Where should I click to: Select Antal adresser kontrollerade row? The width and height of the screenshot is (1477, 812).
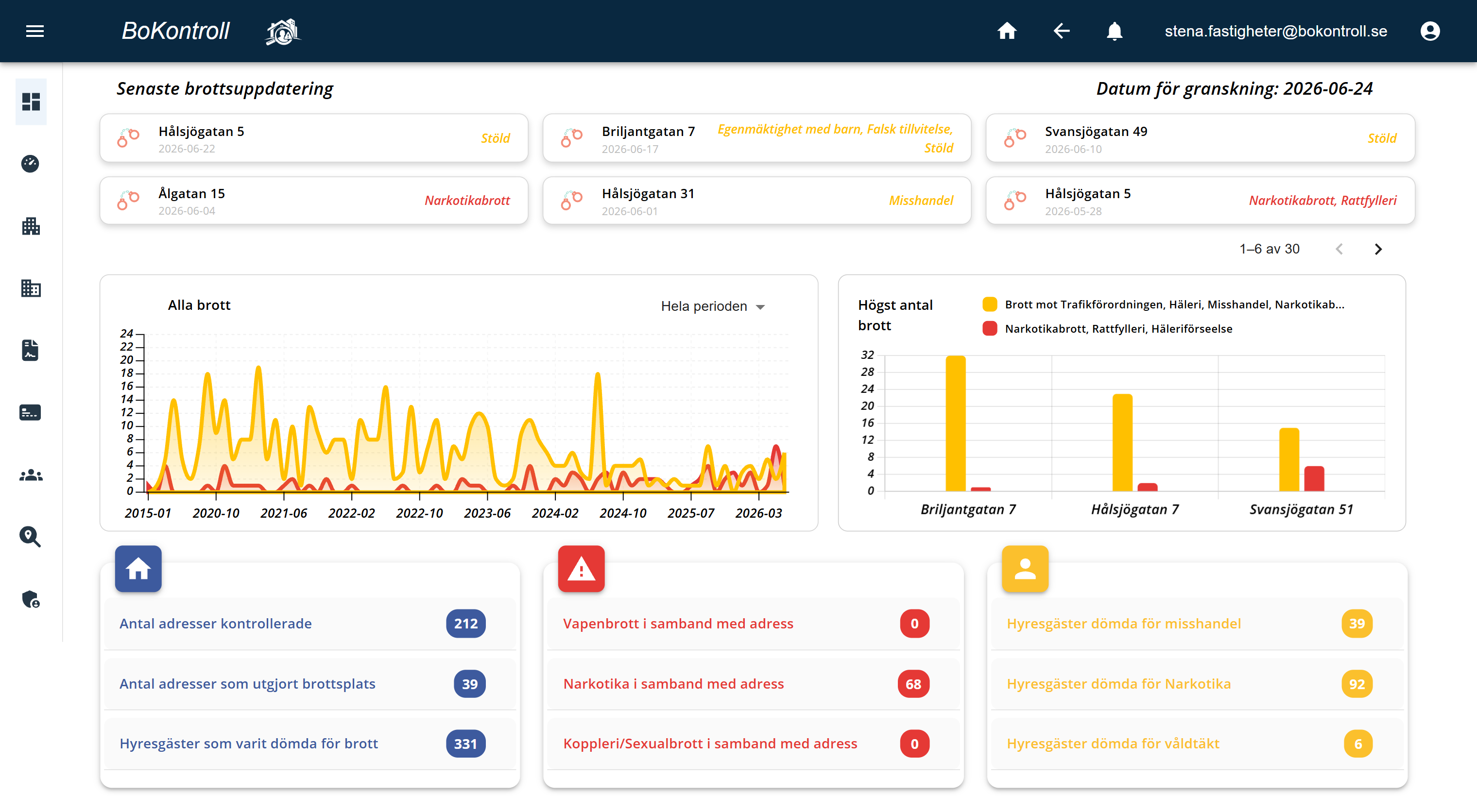point(310,624)
